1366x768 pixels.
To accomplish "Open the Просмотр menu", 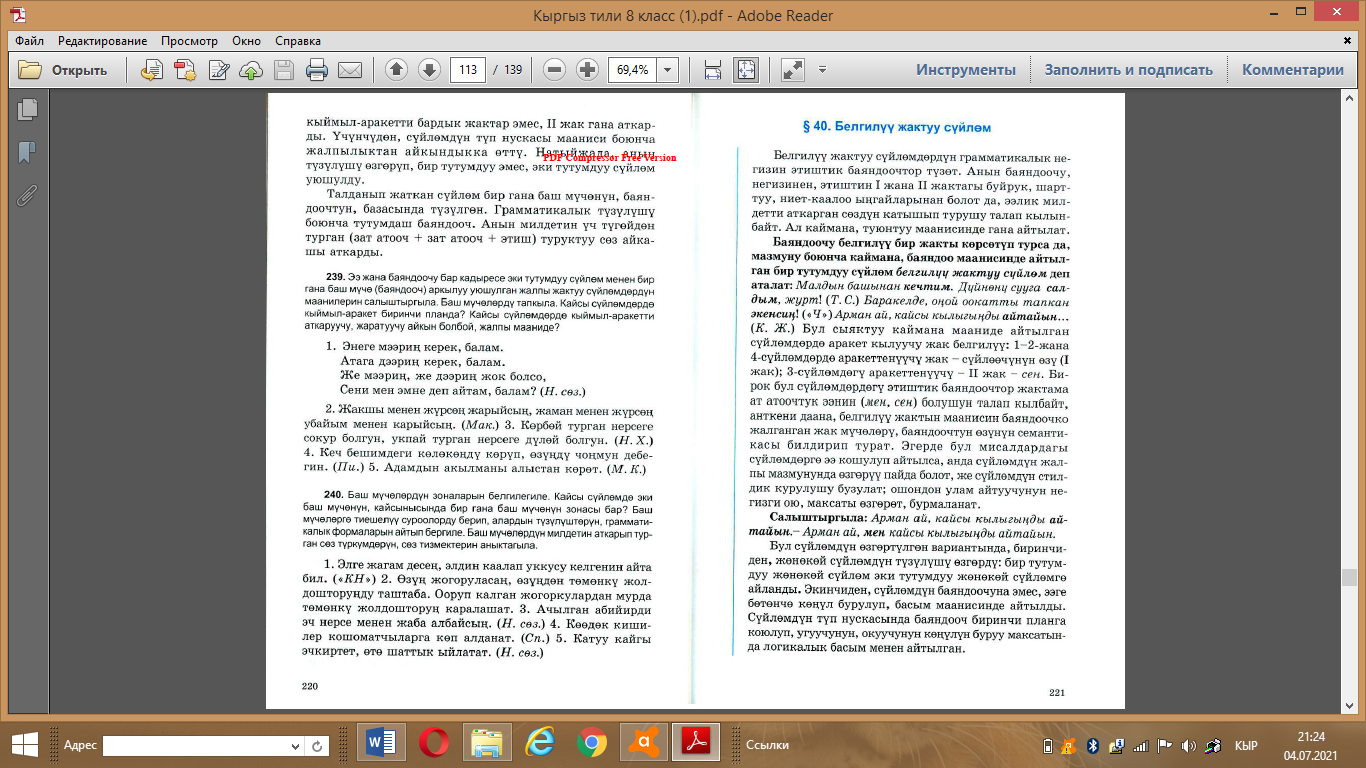I will click(189, 41).
